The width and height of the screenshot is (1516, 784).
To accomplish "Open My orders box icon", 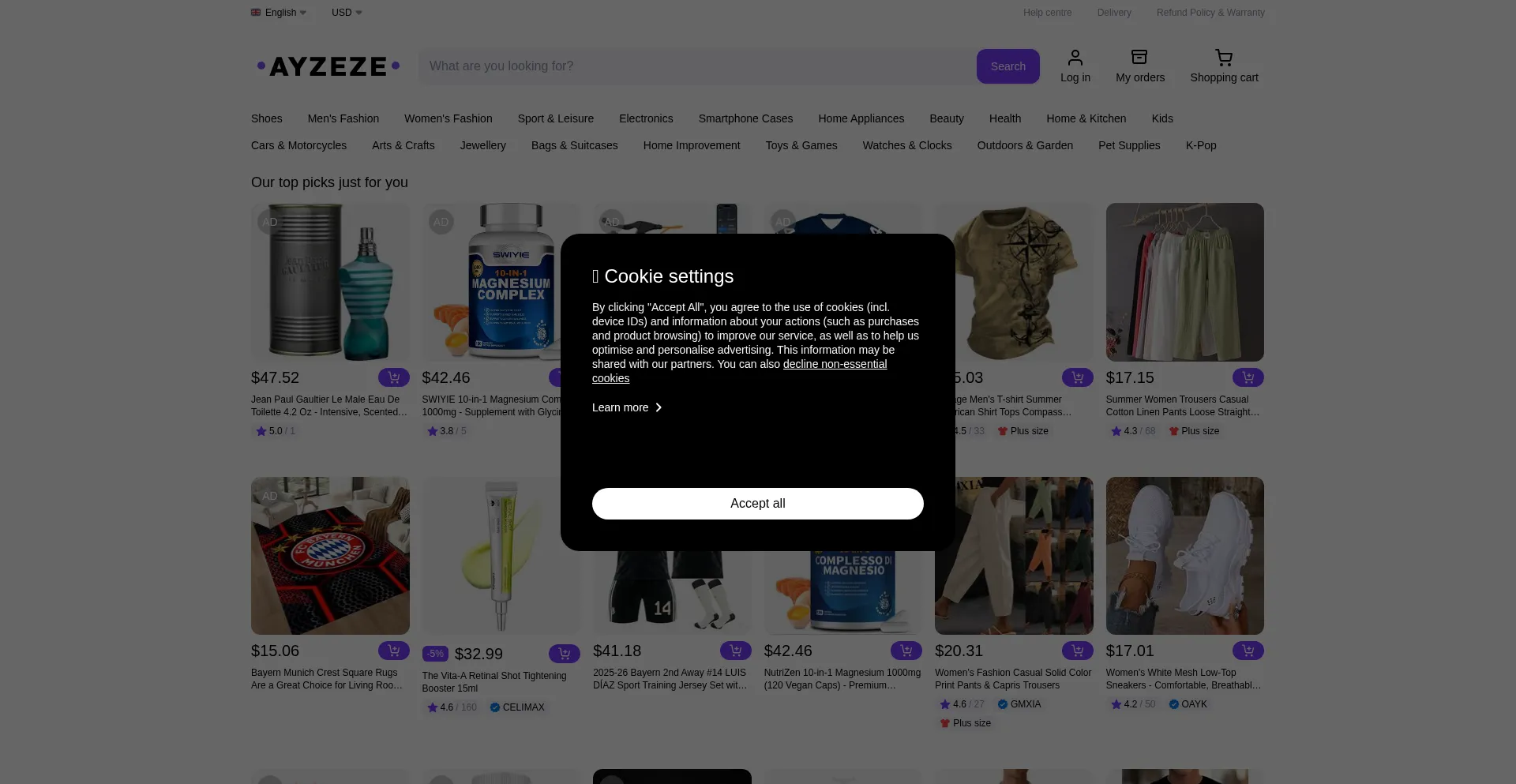I will [x=1139, y=58].
